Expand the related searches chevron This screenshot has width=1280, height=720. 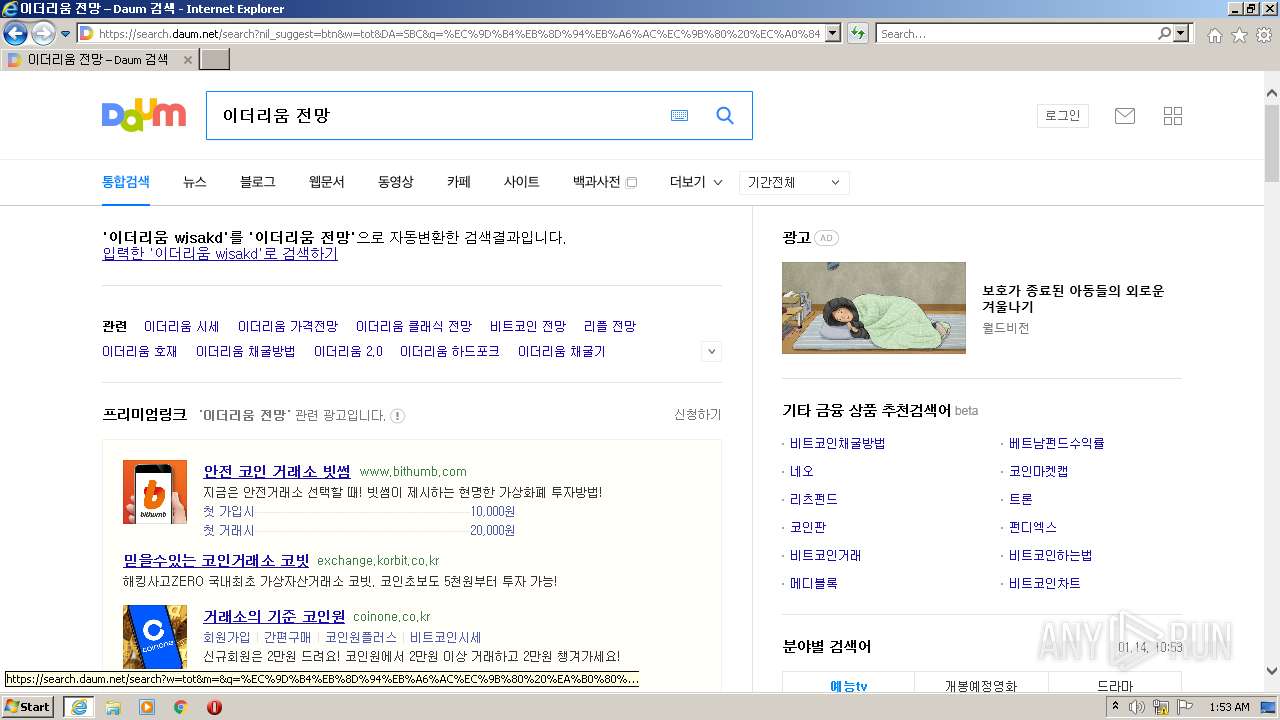712,351
